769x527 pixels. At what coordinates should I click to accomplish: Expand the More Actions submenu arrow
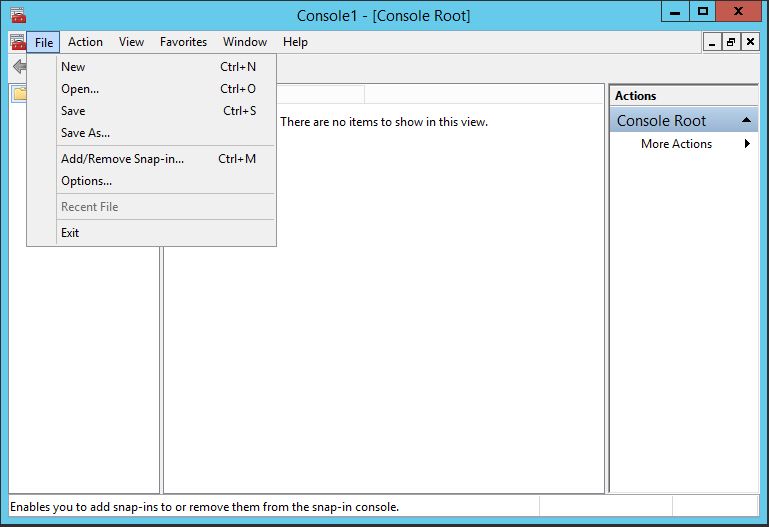[747, 144]
